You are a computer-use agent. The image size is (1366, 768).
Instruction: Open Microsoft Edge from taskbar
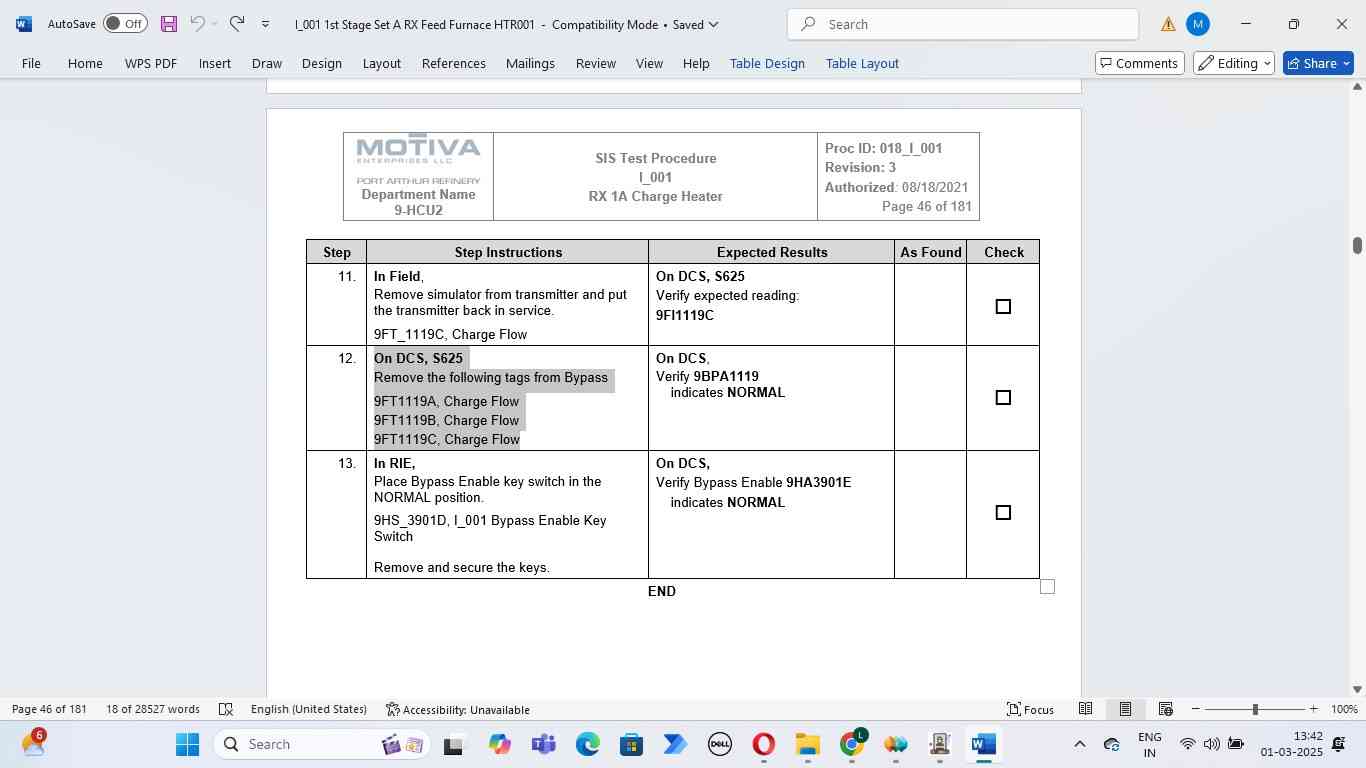[587, 745]
